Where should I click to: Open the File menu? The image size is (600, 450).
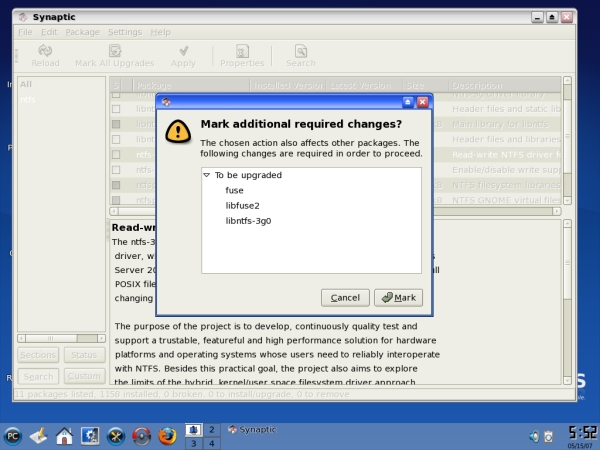(25, 32)
